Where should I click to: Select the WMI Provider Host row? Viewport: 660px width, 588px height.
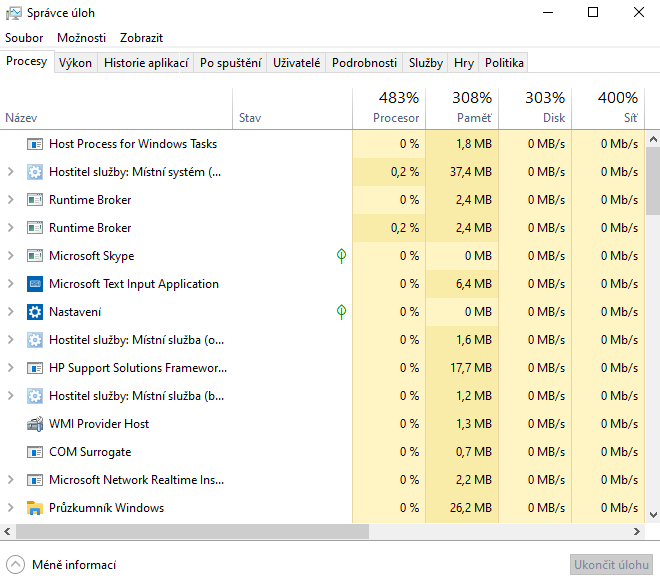[x=322, y=424]
